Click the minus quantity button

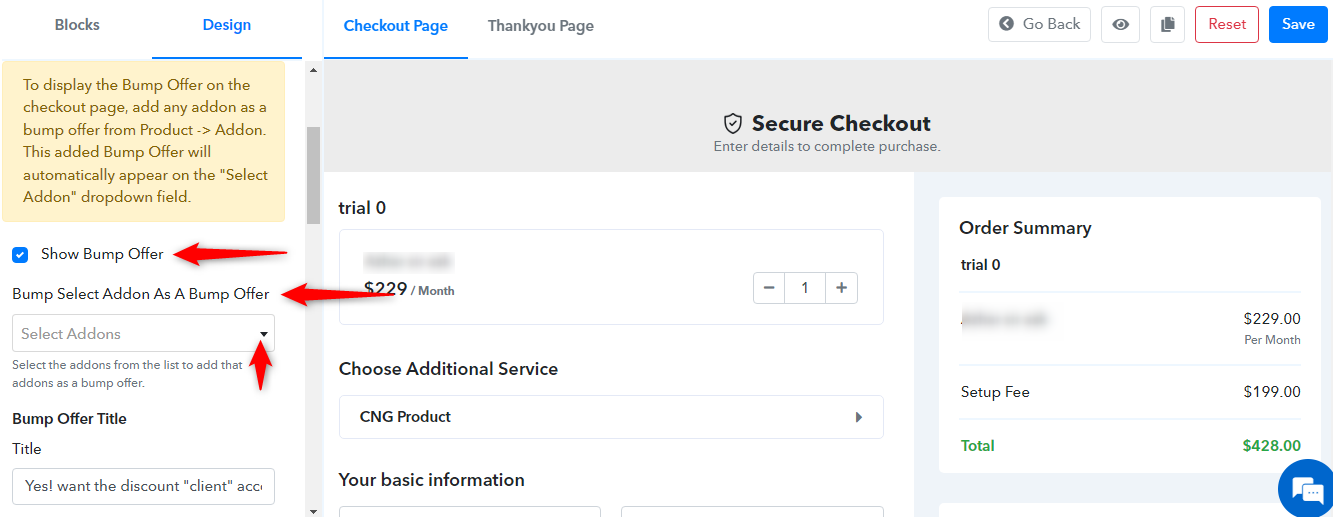769,288
